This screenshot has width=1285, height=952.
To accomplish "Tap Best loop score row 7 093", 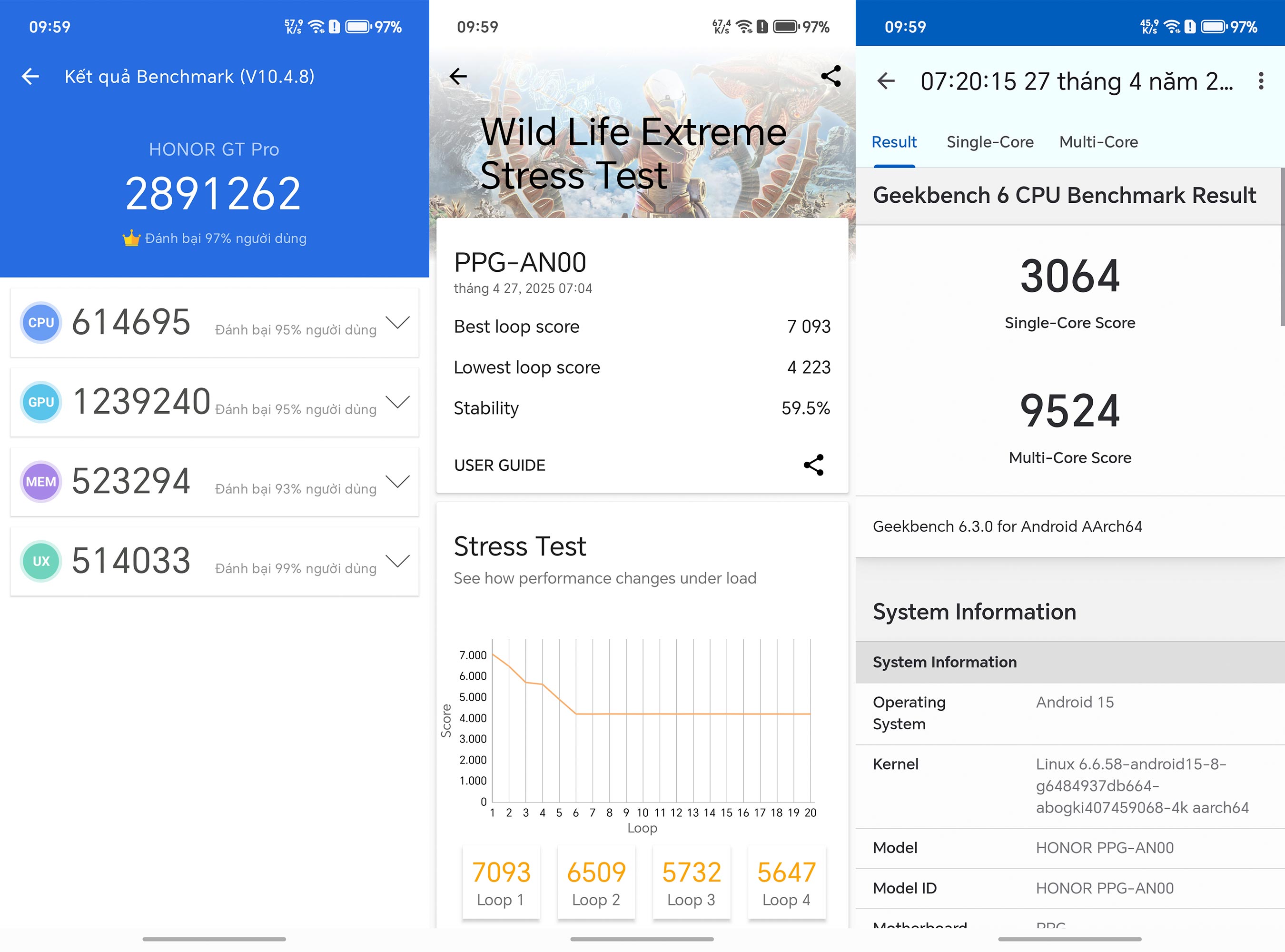I will pos(642,327).
